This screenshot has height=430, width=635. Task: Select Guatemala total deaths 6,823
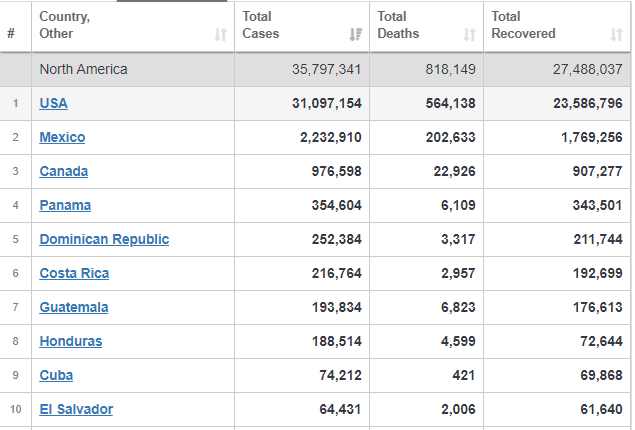point(458,307)
